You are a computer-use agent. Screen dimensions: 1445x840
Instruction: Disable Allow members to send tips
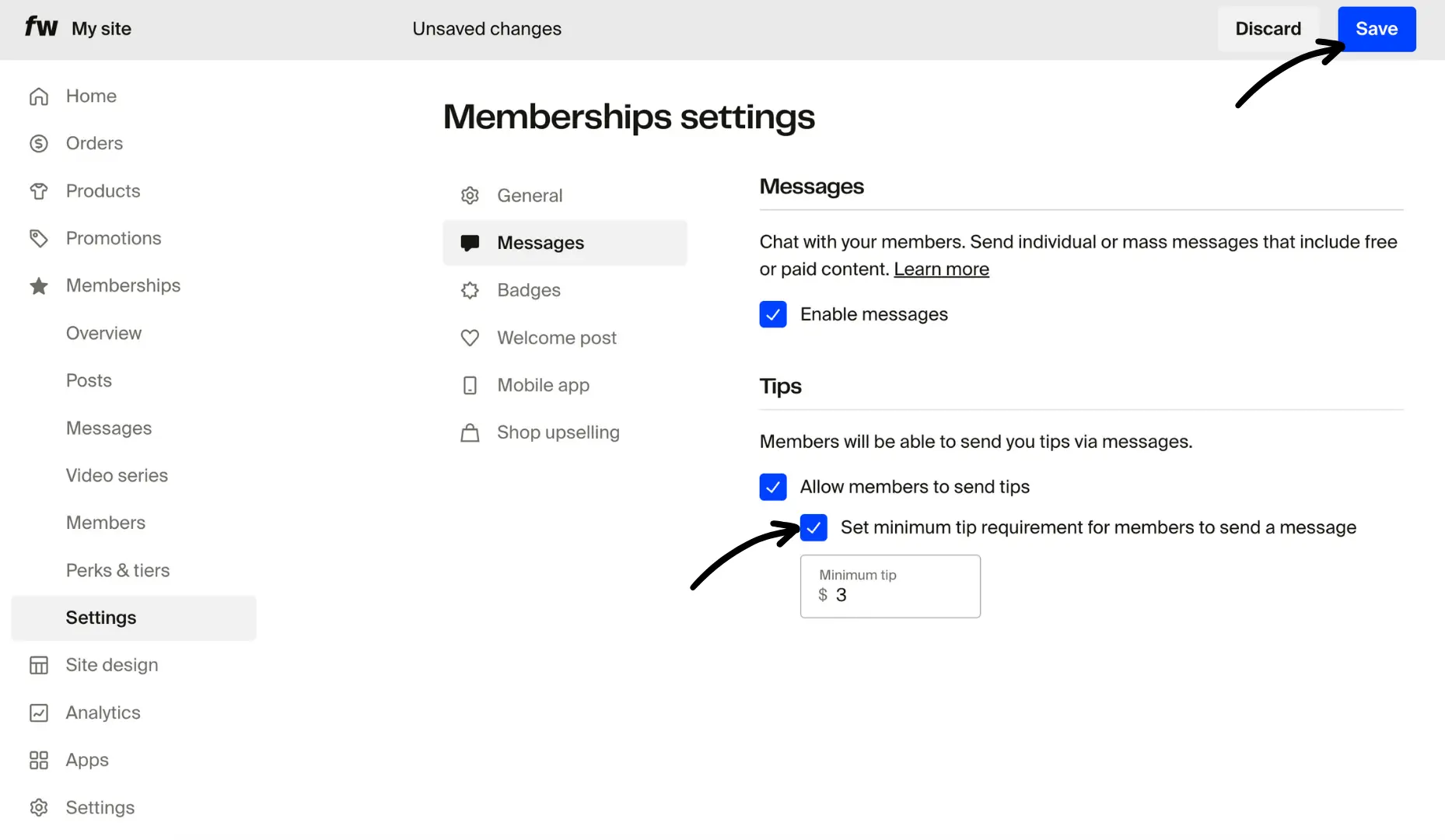coord(773,487)
